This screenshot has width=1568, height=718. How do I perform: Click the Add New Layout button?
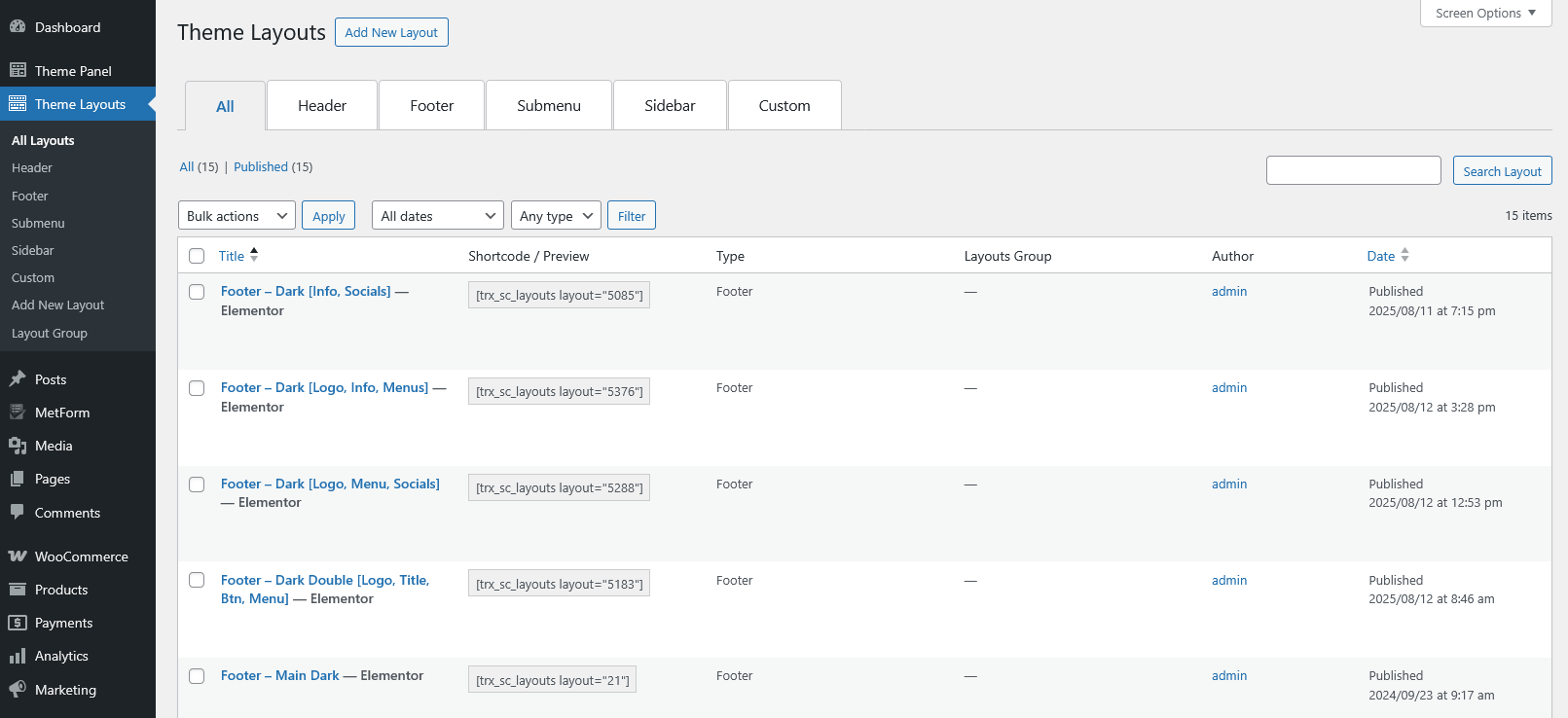click(391, 32)
